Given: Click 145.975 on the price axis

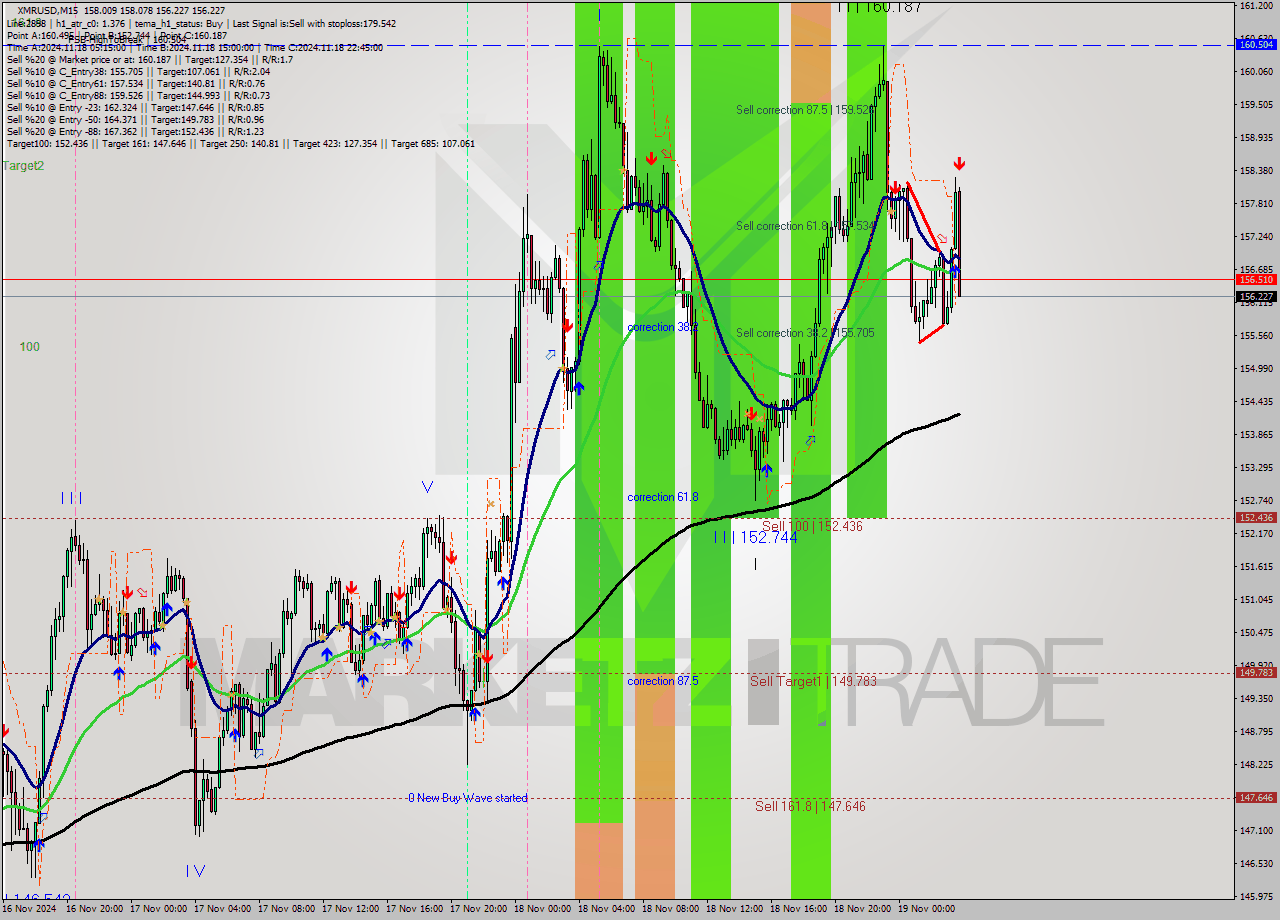Looking at the screenshot, I should click(x=1256, y=897).
